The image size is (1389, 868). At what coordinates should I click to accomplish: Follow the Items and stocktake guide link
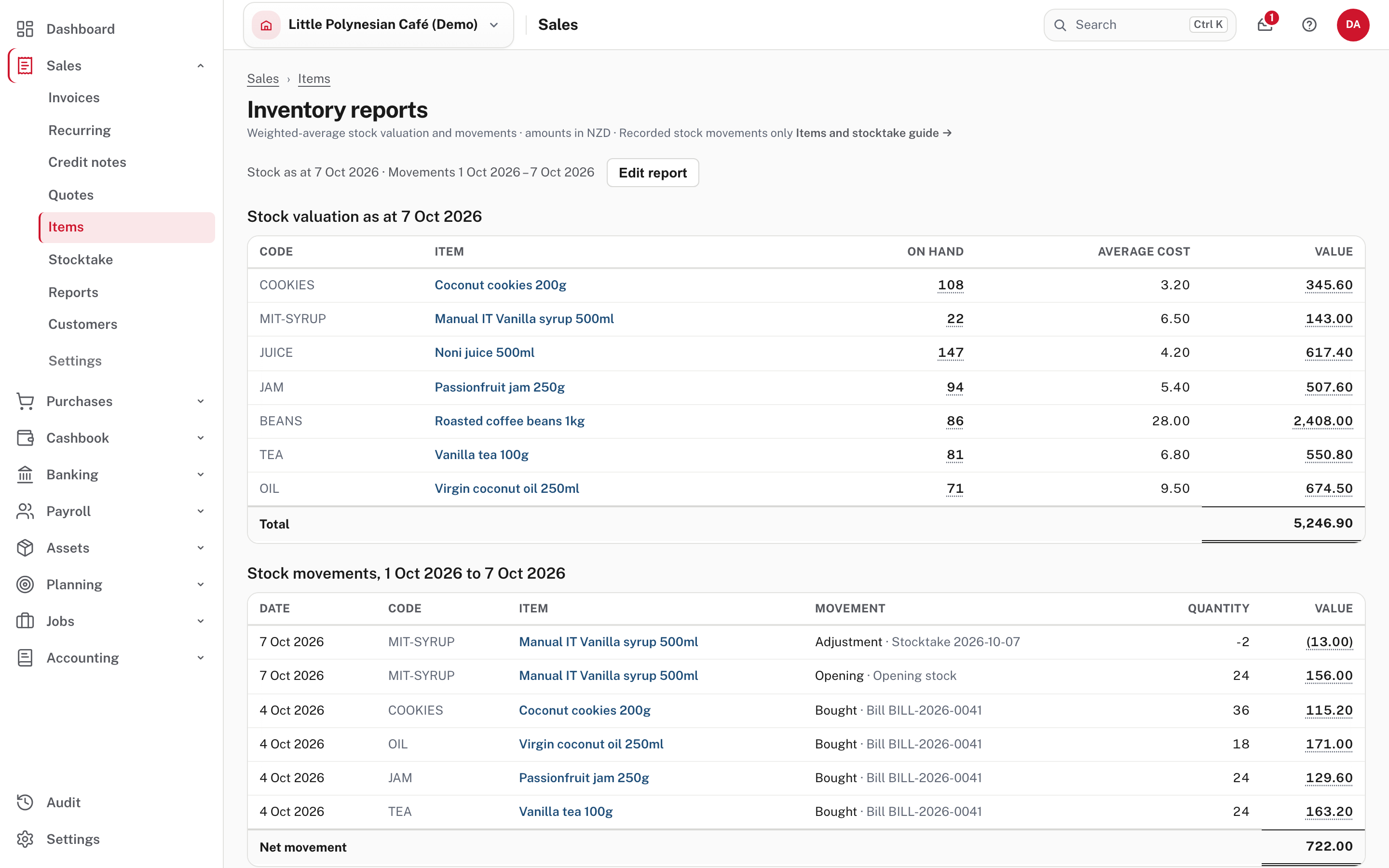click(x=873, y=133)
